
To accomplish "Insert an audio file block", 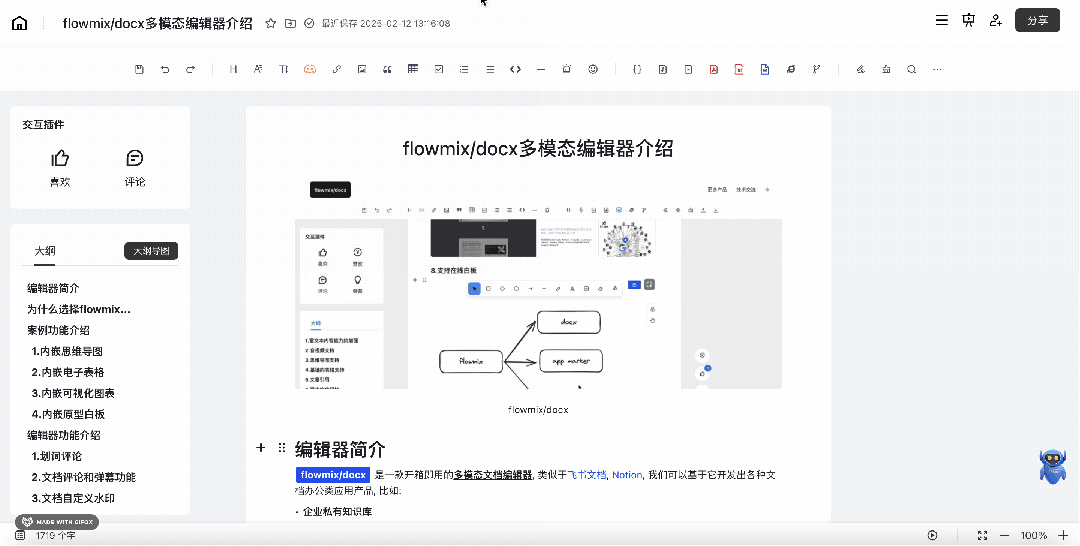I will (663, 70).
